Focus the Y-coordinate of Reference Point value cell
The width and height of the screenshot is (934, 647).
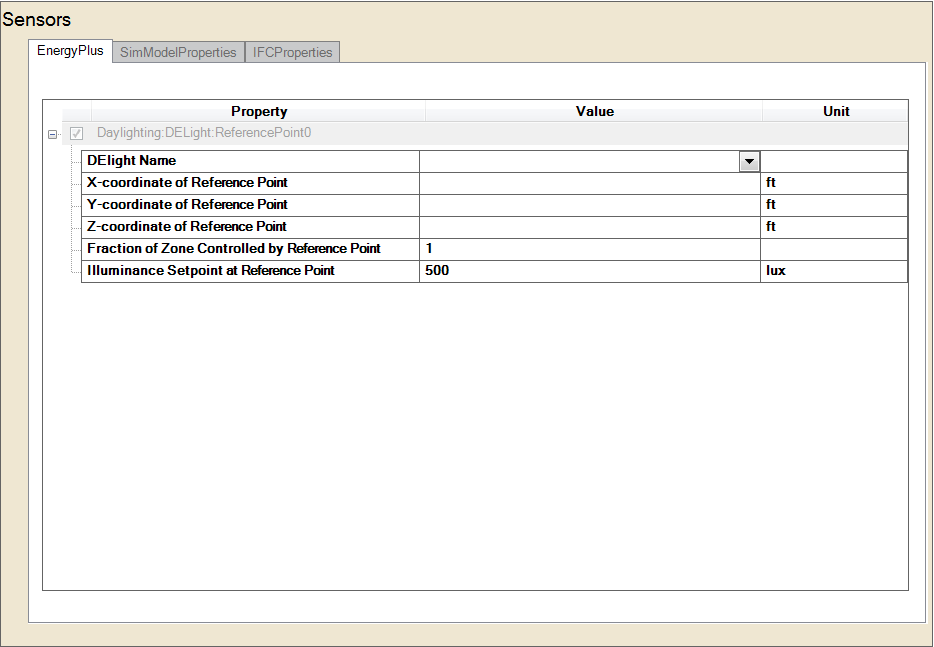coord(589,205)
